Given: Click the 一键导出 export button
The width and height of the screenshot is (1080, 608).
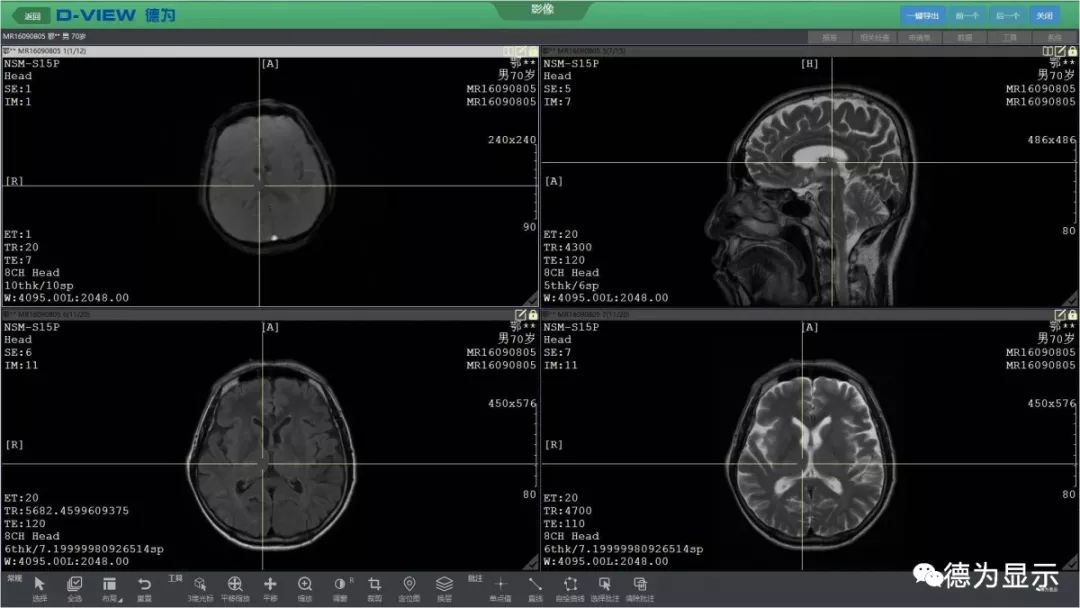Looking at the screenshot, I should (921, 16).
